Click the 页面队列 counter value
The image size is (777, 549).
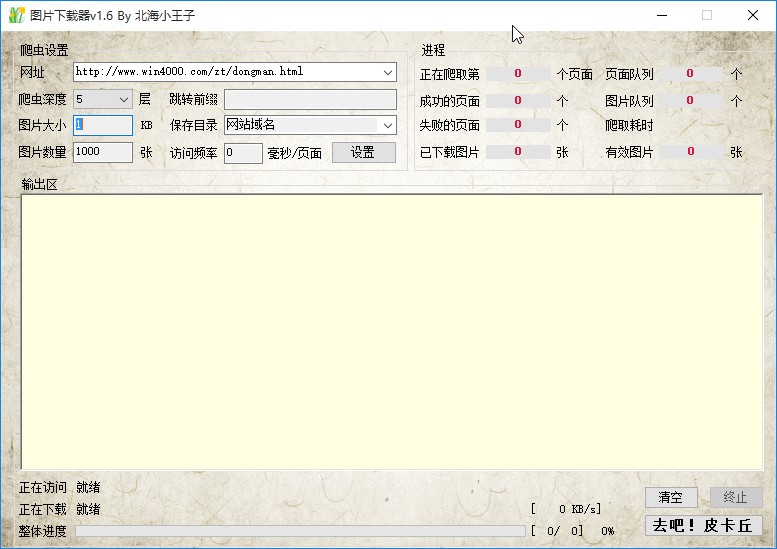tap(690, 74)
